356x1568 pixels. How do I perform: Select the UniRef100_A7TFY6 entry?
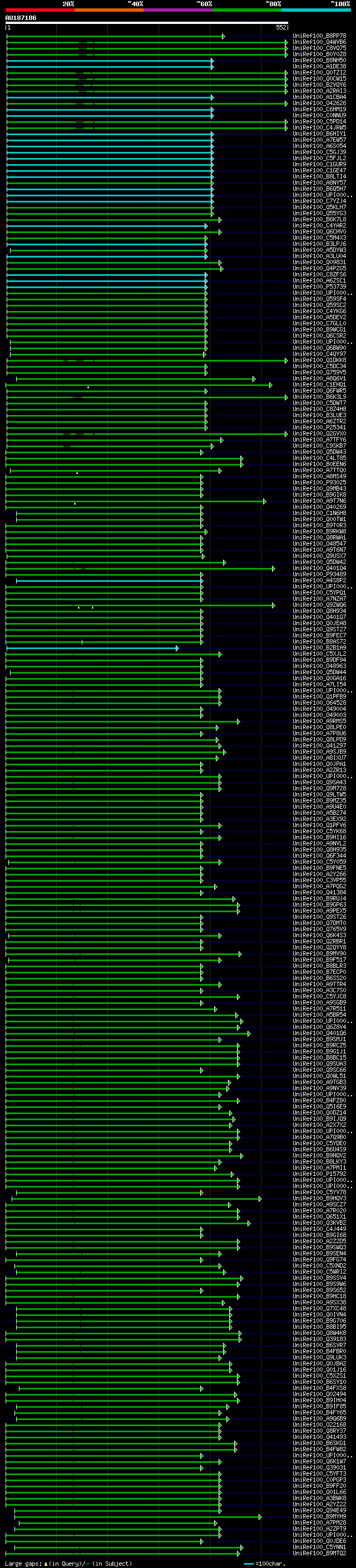(x=319, y=440)
